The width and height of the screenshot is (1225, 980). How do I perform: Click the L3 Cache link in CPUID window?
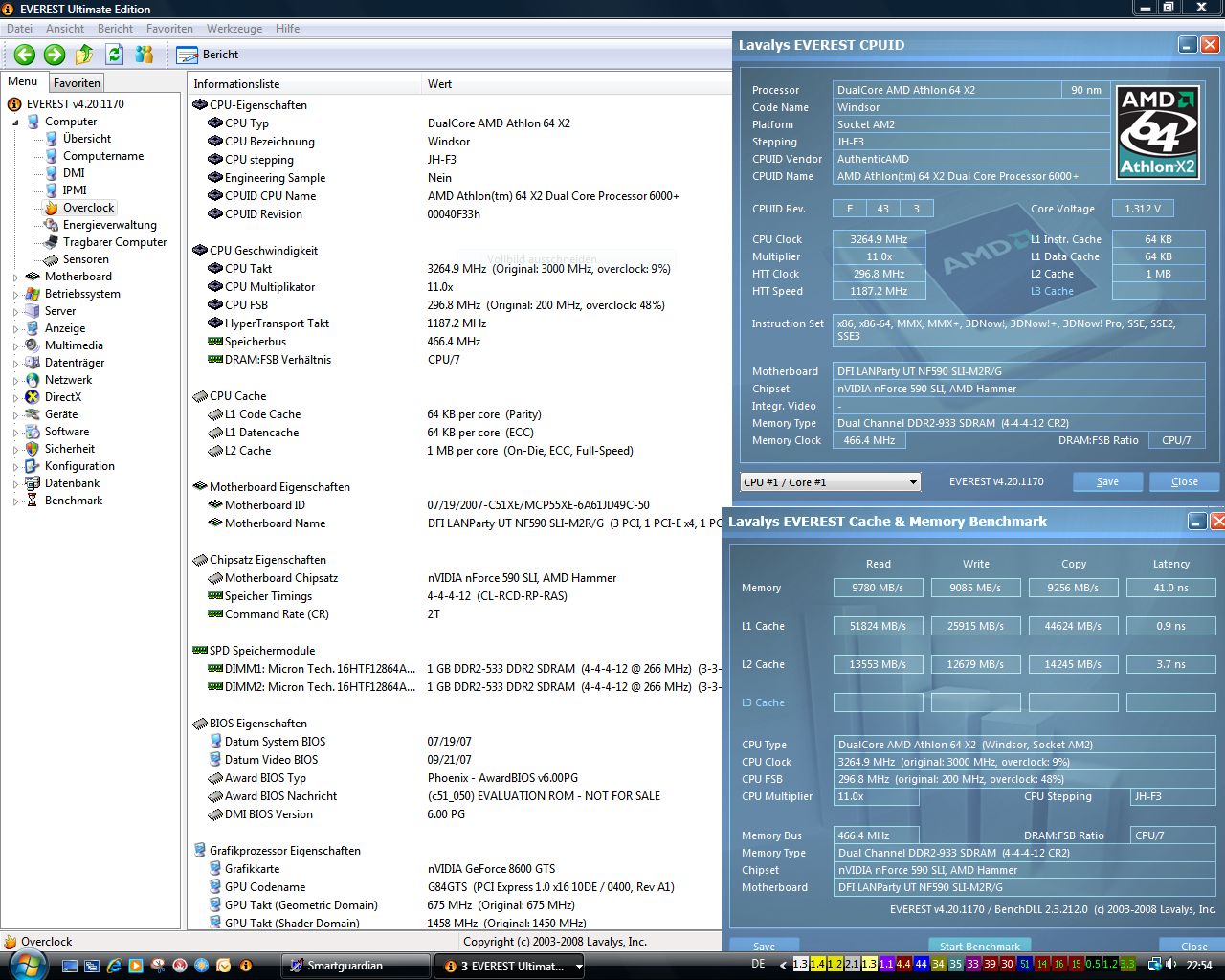1052,291
